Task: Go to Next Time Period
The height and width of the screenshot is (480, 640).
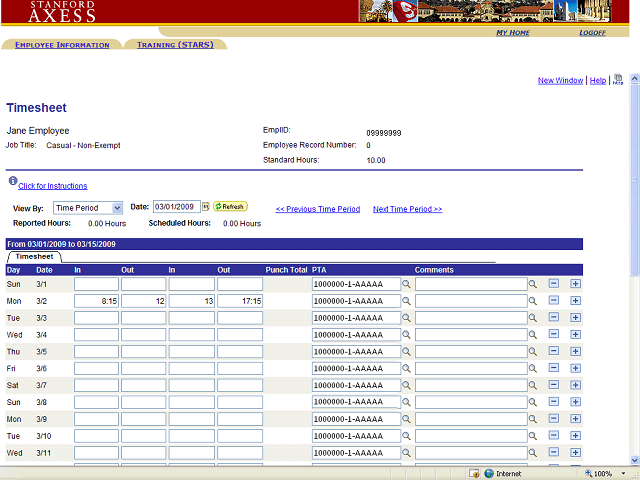Action: (x=407, y=209)
